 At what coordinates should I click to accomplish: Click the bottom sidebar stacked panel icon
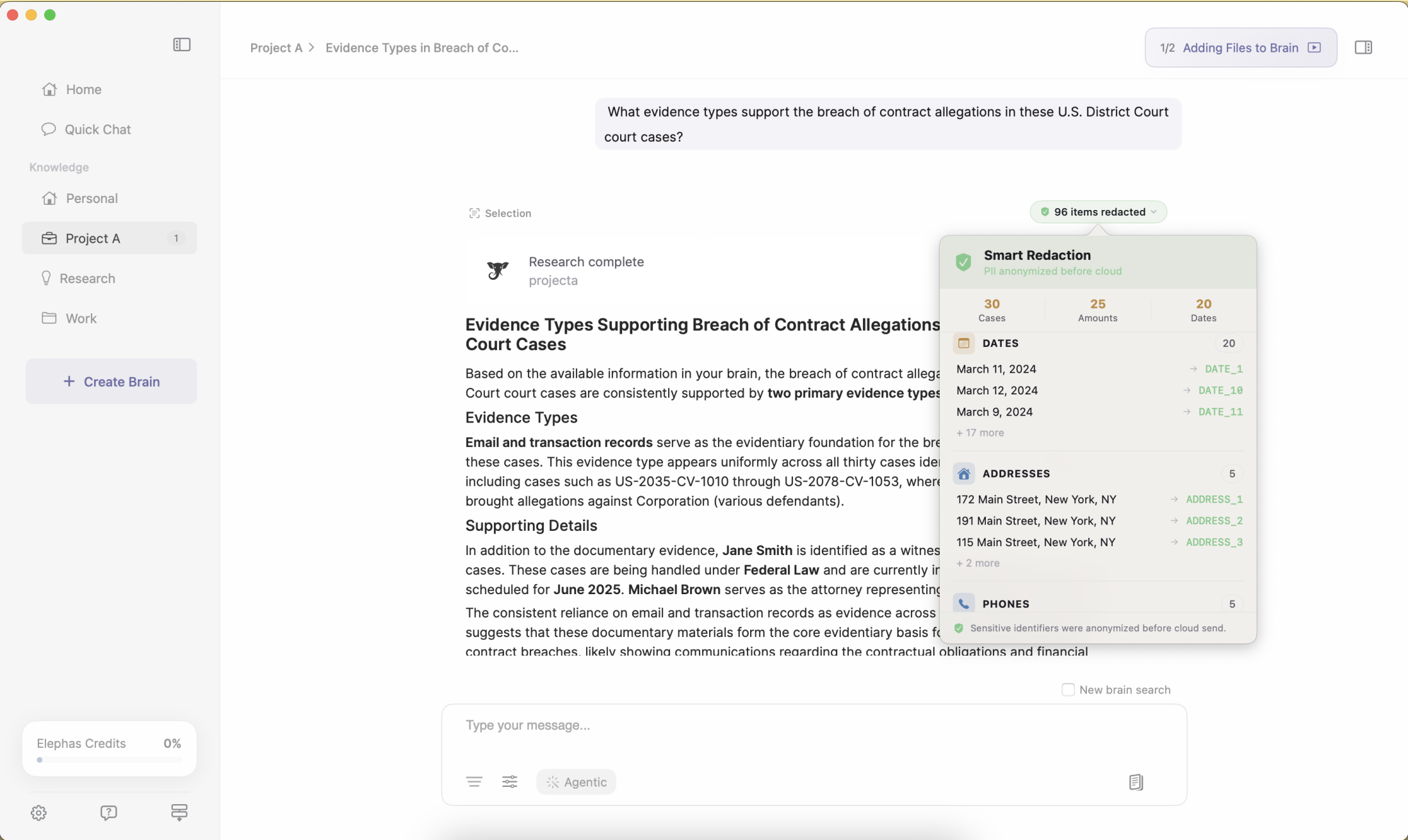(179, 812)
